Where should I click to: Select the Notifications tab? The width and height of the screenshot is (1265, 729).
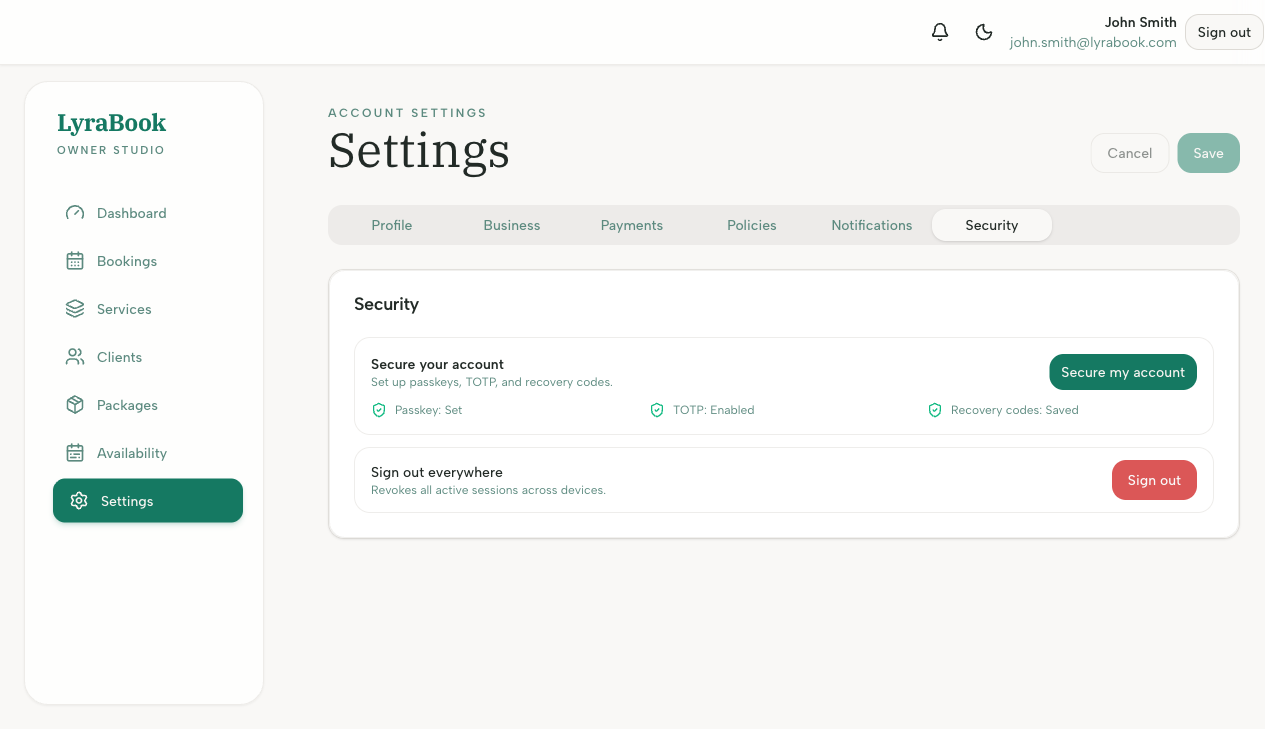[871, 225]
